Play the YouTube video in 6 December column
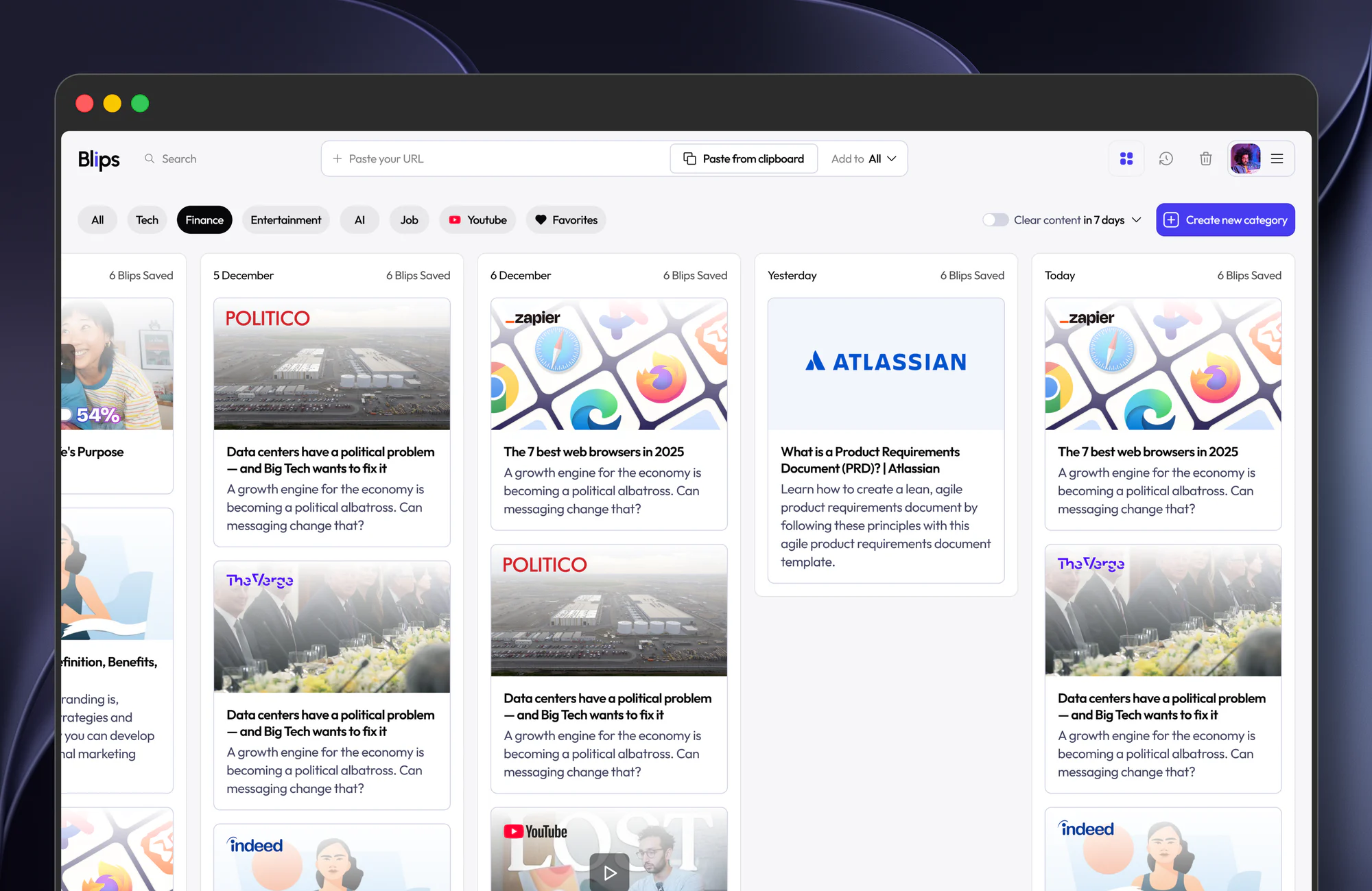 point(609,872)
